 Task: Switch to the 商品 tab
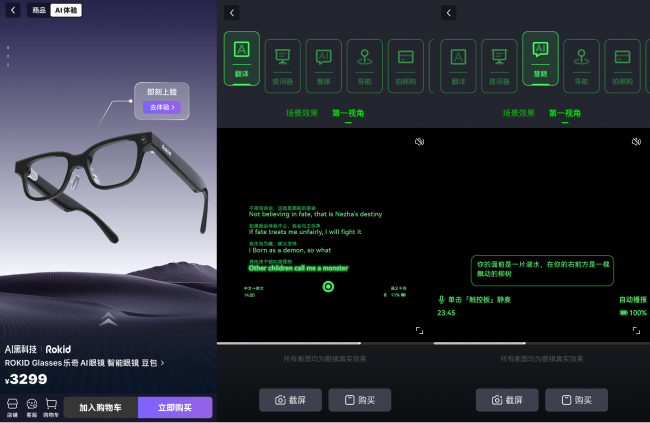(39, 10)
